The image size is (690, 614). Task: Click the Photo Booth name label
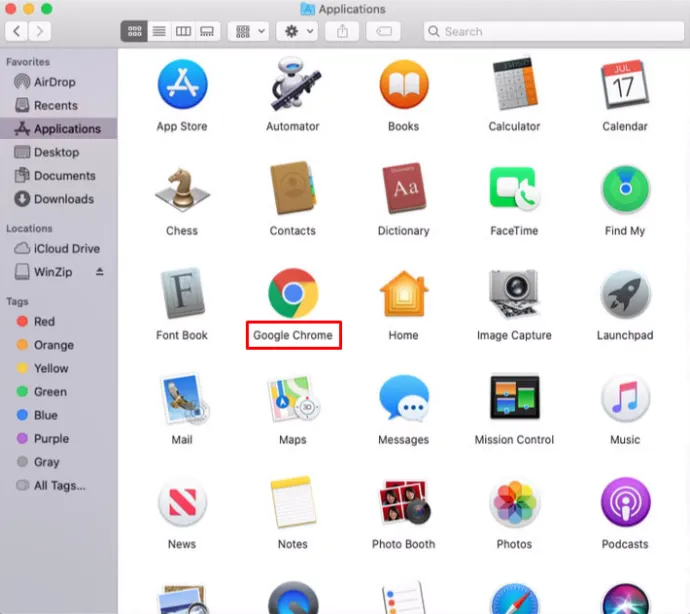404,544
